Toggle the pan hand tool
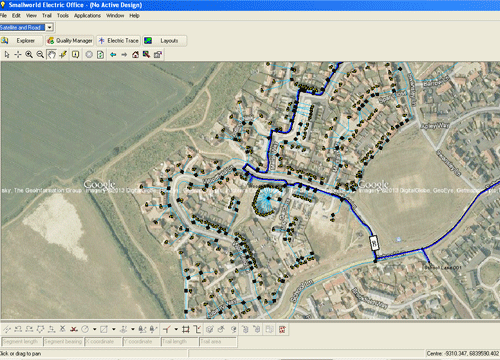The image size is (500, 360). click(x=51, y=55)
